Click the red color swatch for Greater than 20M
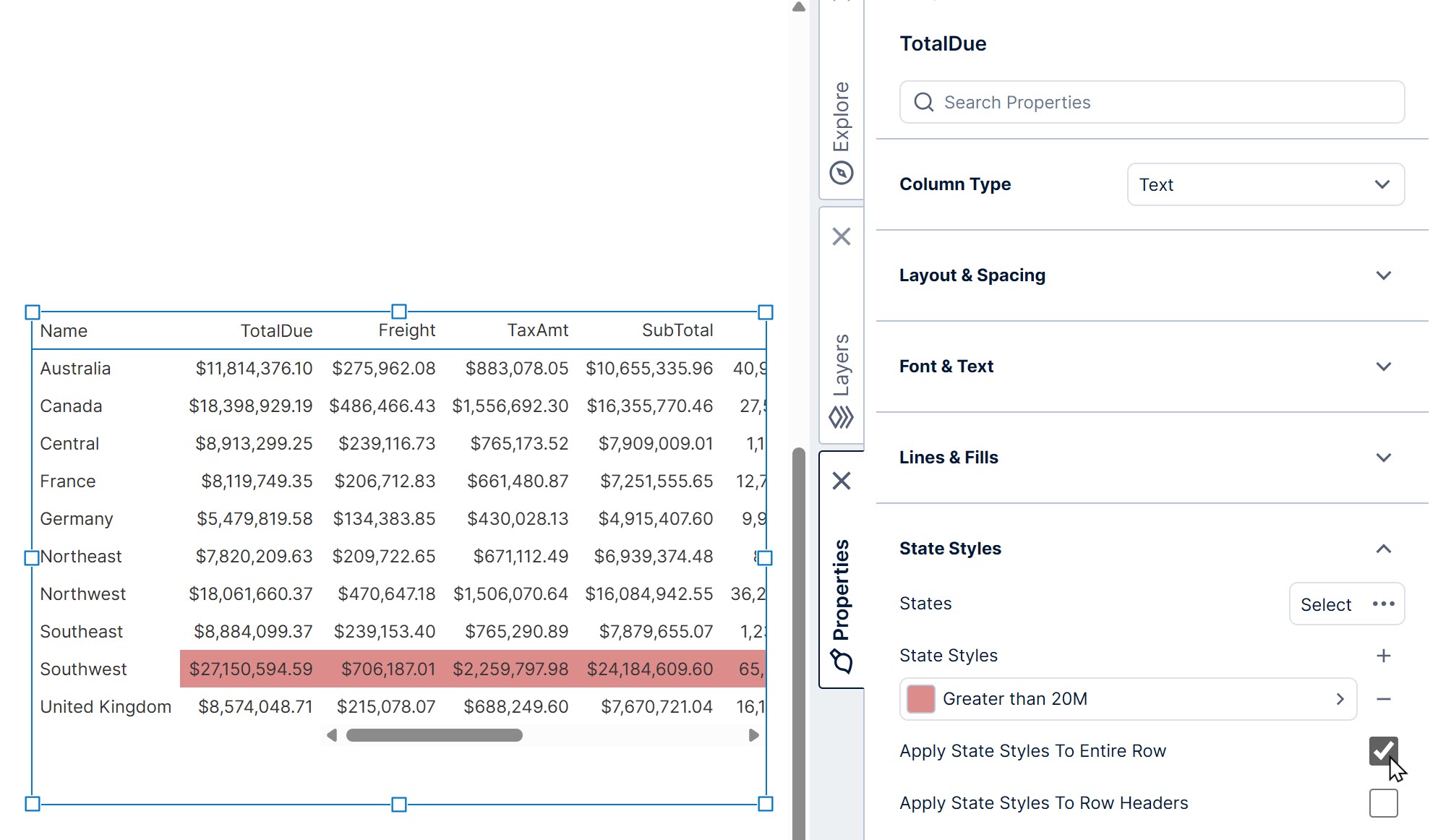This screenshot has height=840, width=1438. (920, 698)
